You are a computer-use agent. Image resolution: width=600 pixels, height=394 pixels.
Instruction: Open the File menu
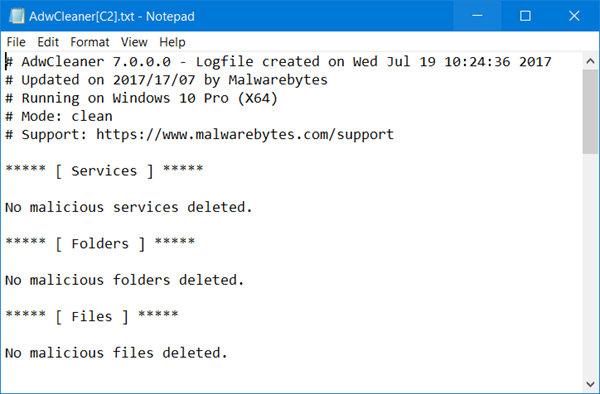pos(16,42)
